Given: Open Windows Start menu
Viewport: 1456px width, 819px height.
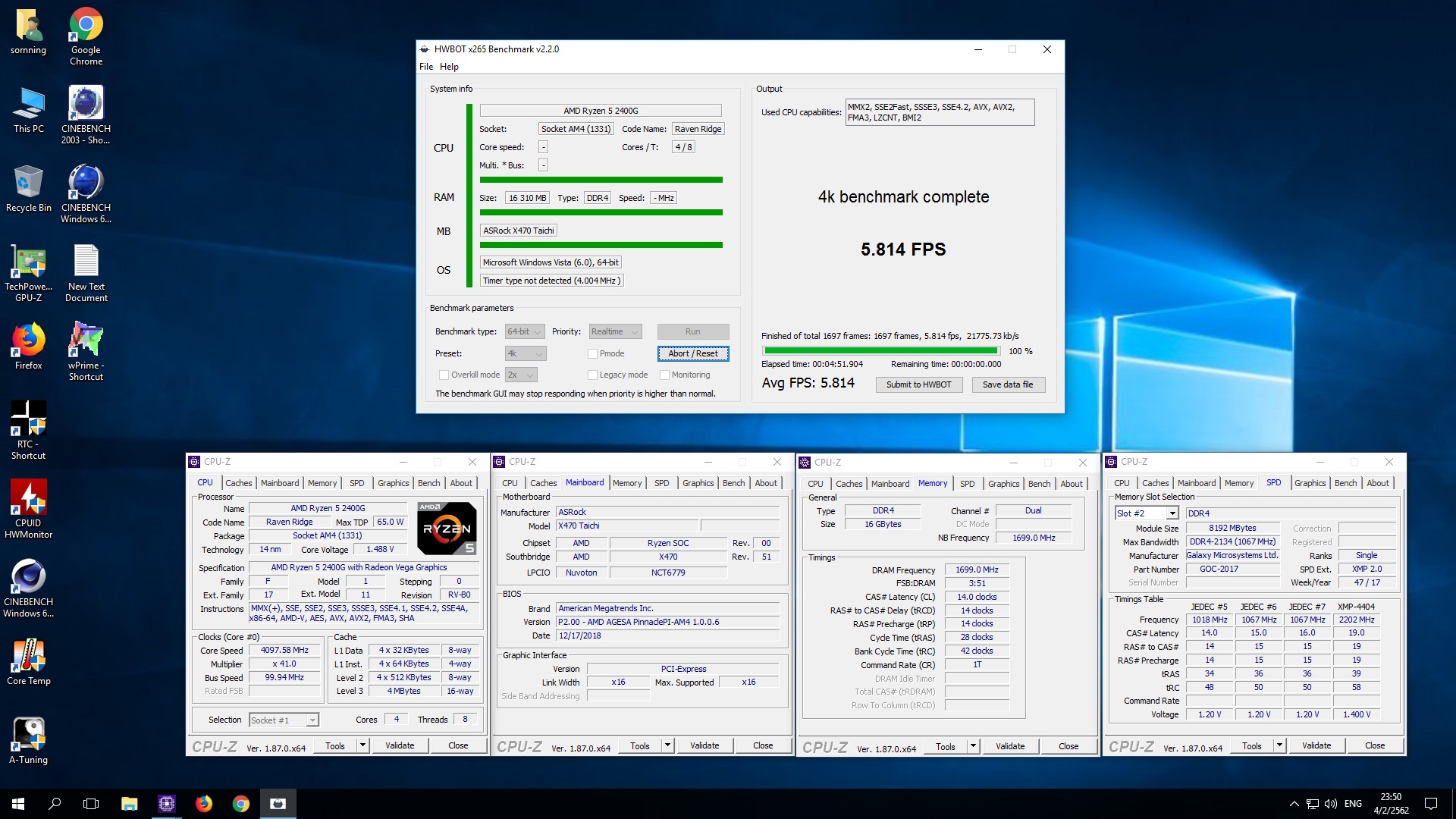Looking at the screenshot, I should coord(18,804).
